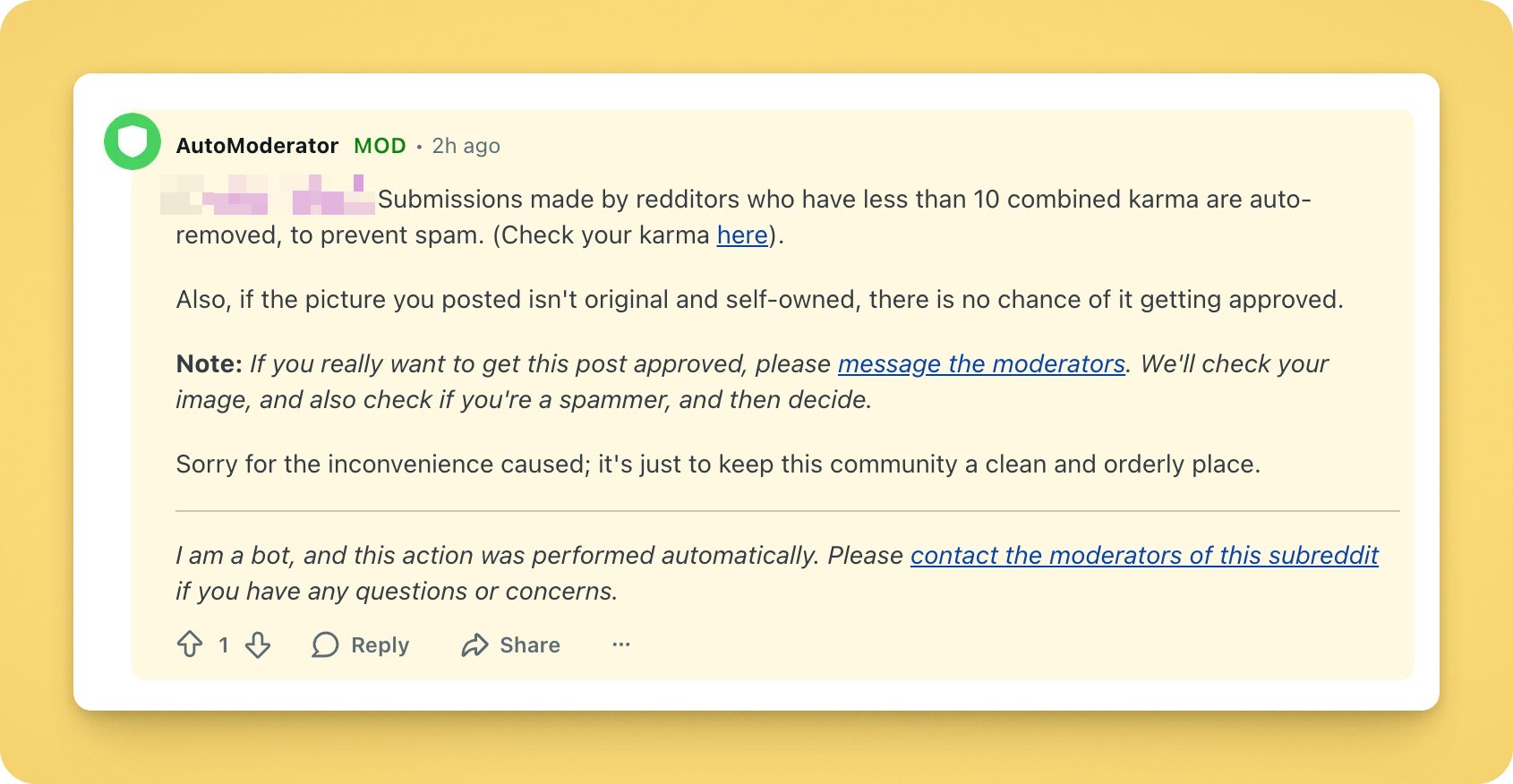Click the blurred pixelated emoji before "Submissions"
This screenshot has width=1513, height=784.
(269, 197)
